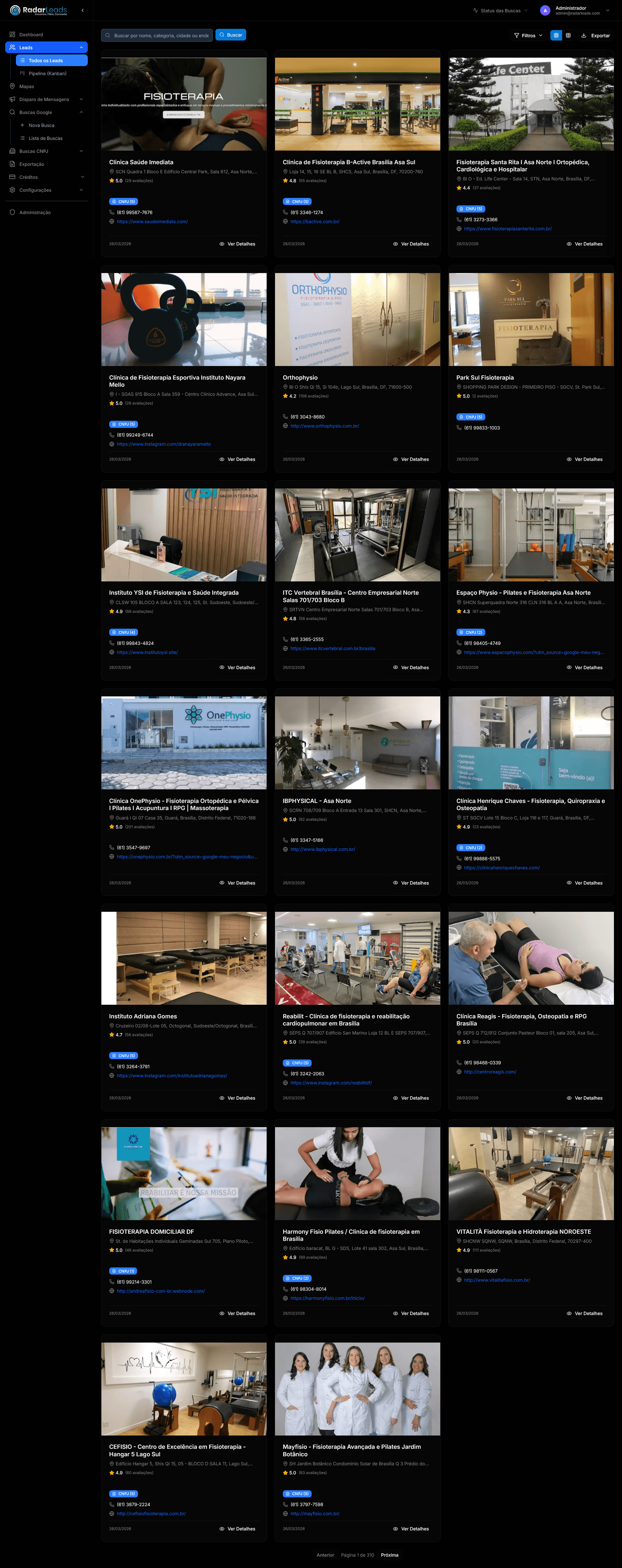Click CNPJ (5) badge on CEFISIO card
Viewport: 622px width, 1568px height.
[x=123, y=1494]
